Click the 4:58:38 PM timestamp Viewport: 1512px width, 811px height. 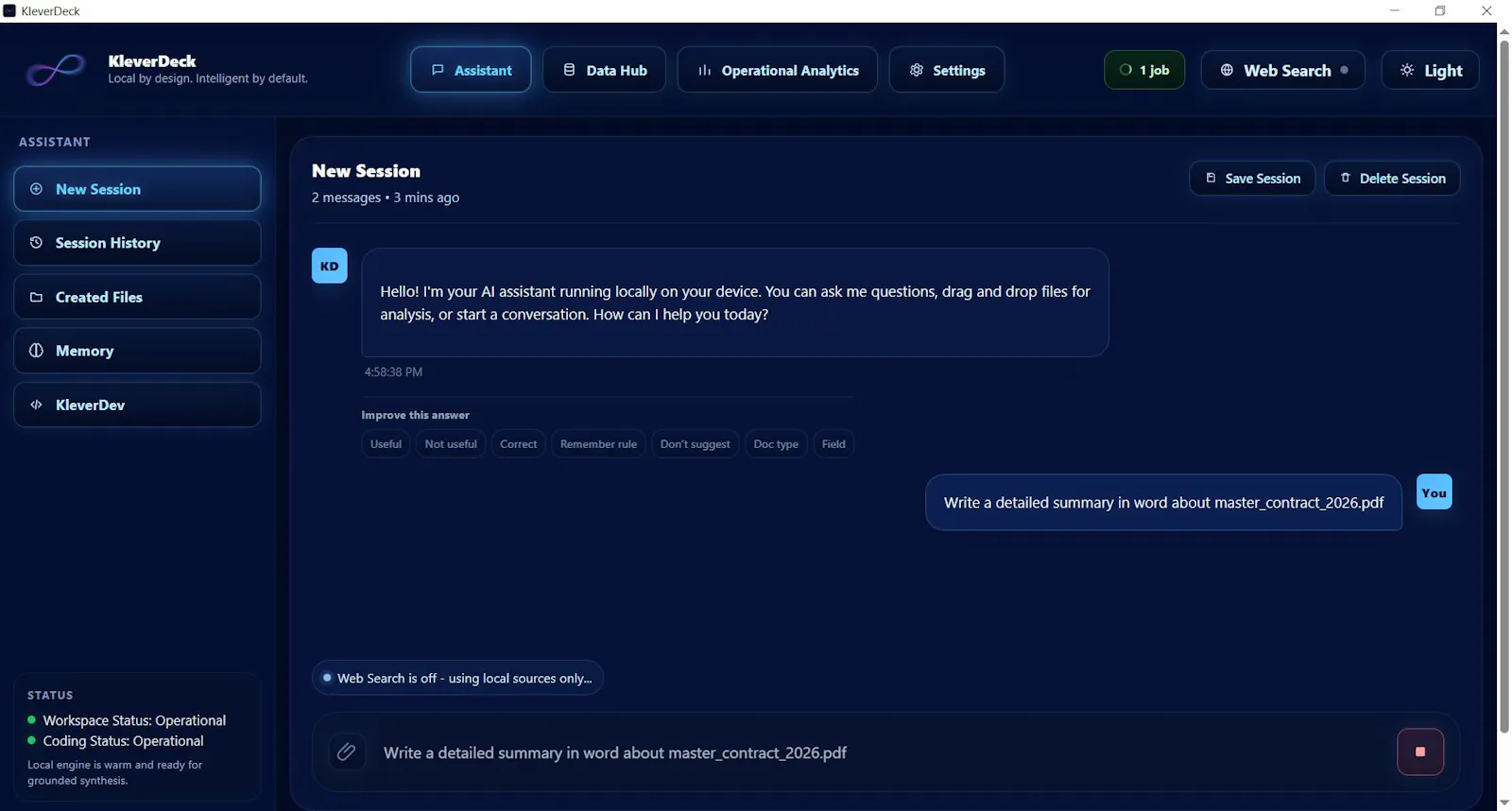tap(393, 372)
